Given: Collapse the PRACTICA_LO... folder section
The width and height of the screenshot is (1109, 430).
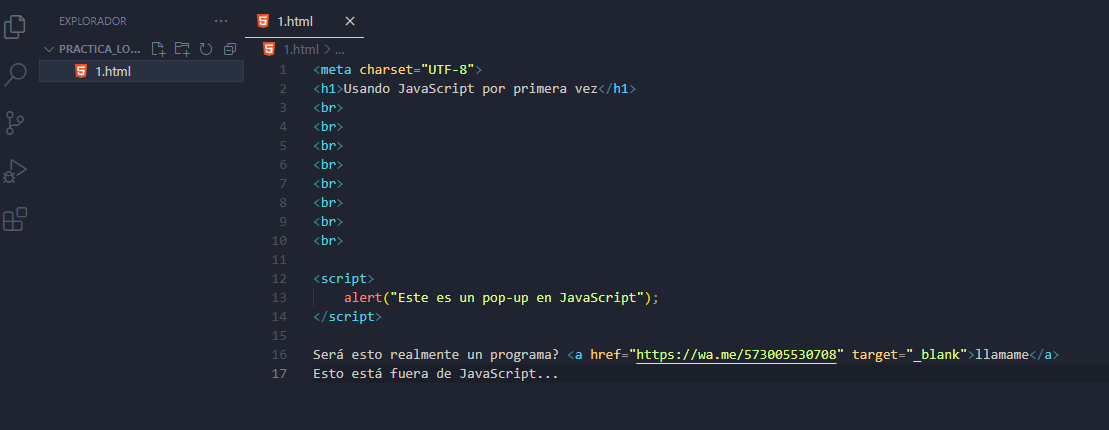Looking at the screenshot, I should coord(93,50).
